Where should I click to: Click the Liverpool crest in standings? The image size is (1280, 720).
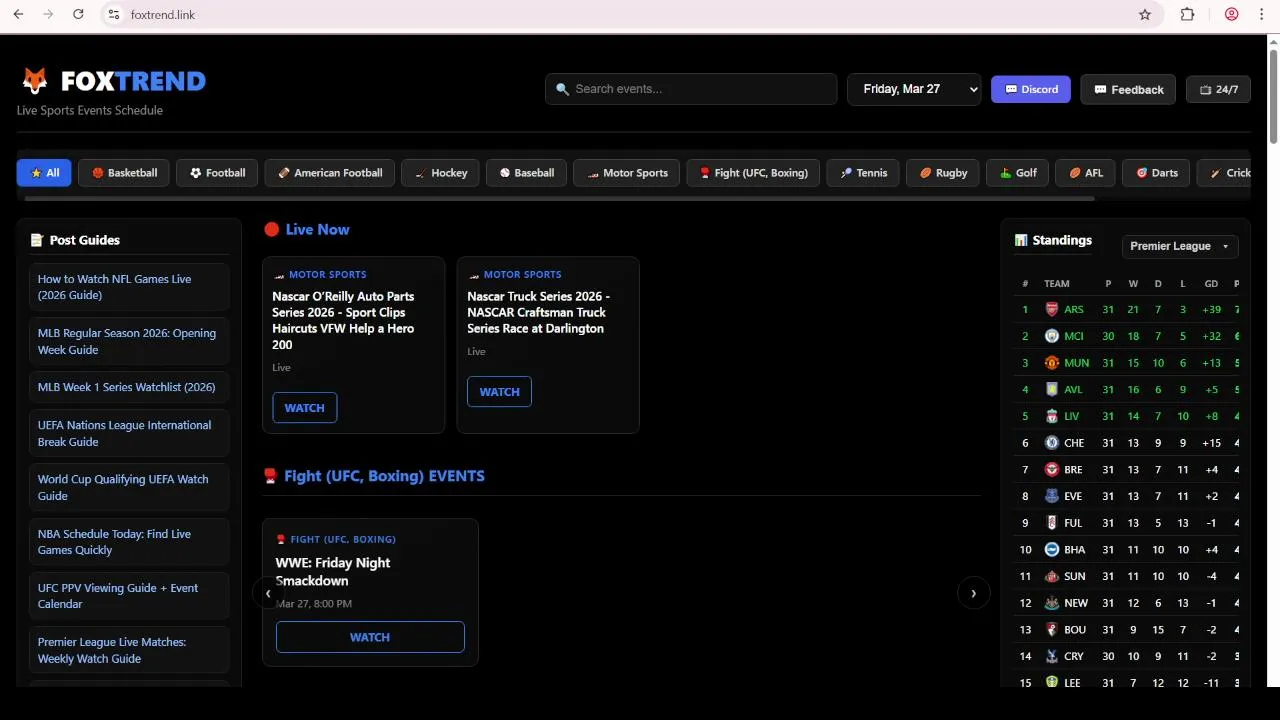pyautogui.click(x=1052, y=416)
